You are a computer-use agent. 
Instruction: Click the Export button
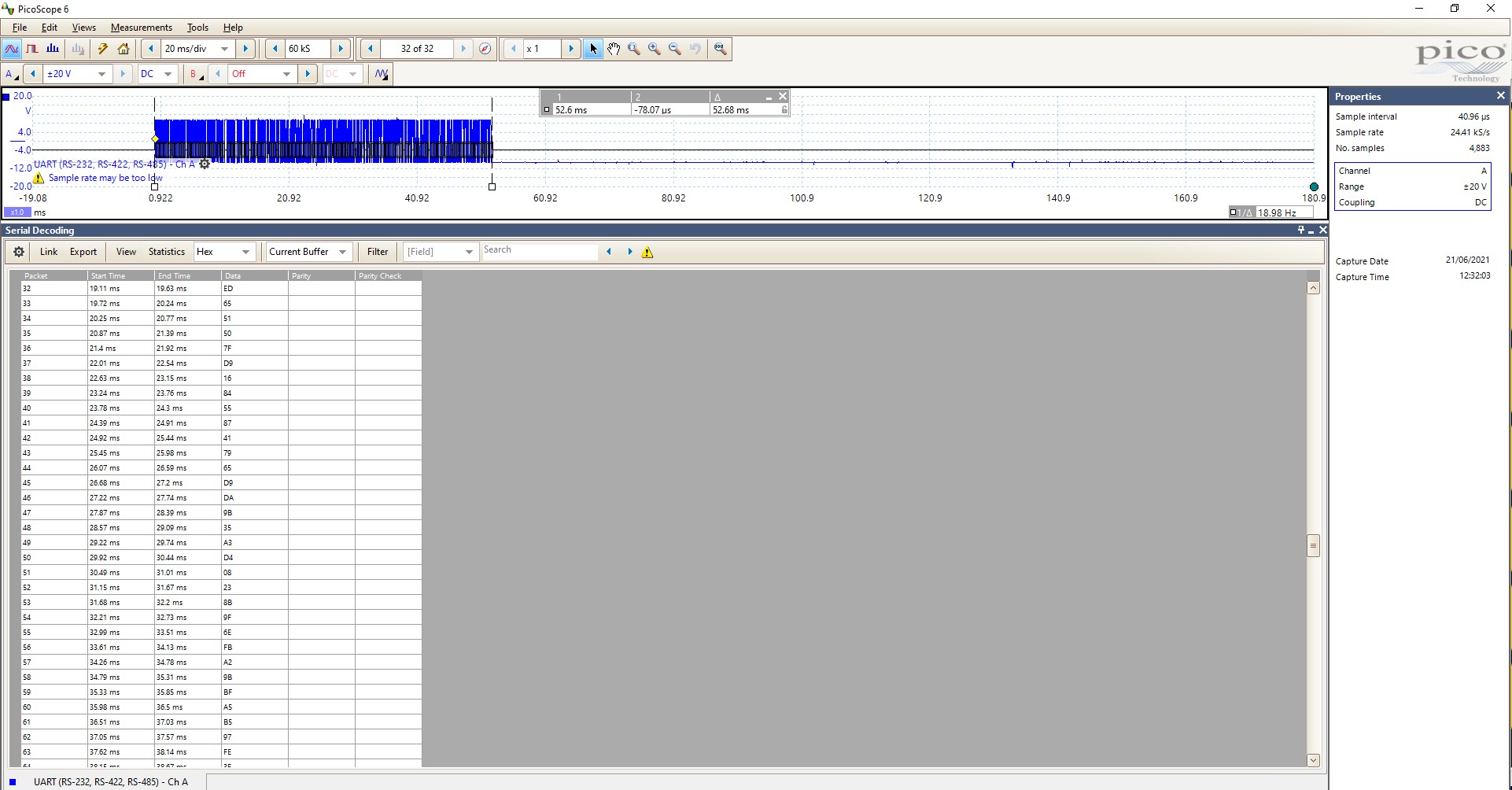pos(83,252)
